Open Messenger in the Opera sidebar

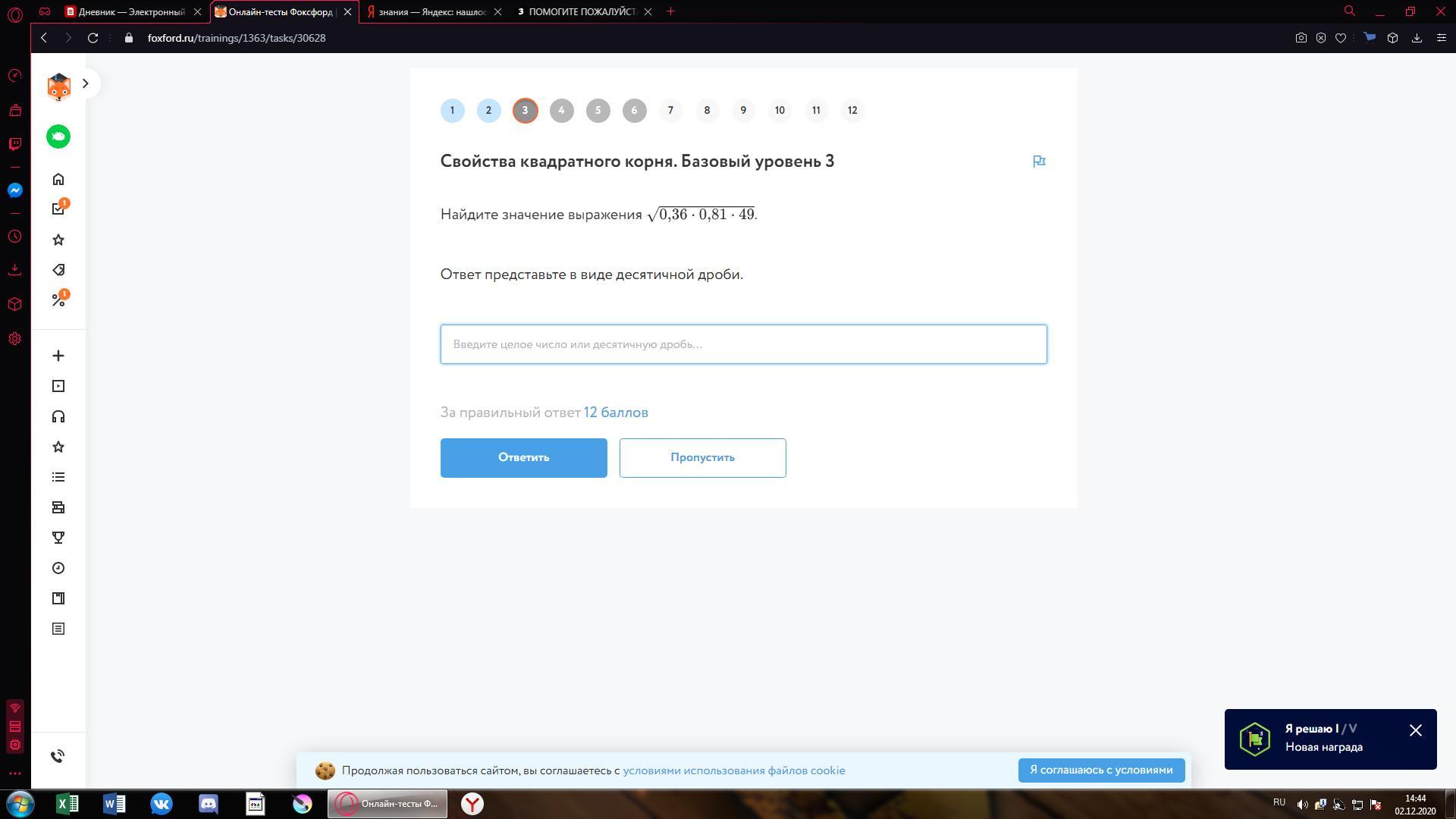point(14,190)
